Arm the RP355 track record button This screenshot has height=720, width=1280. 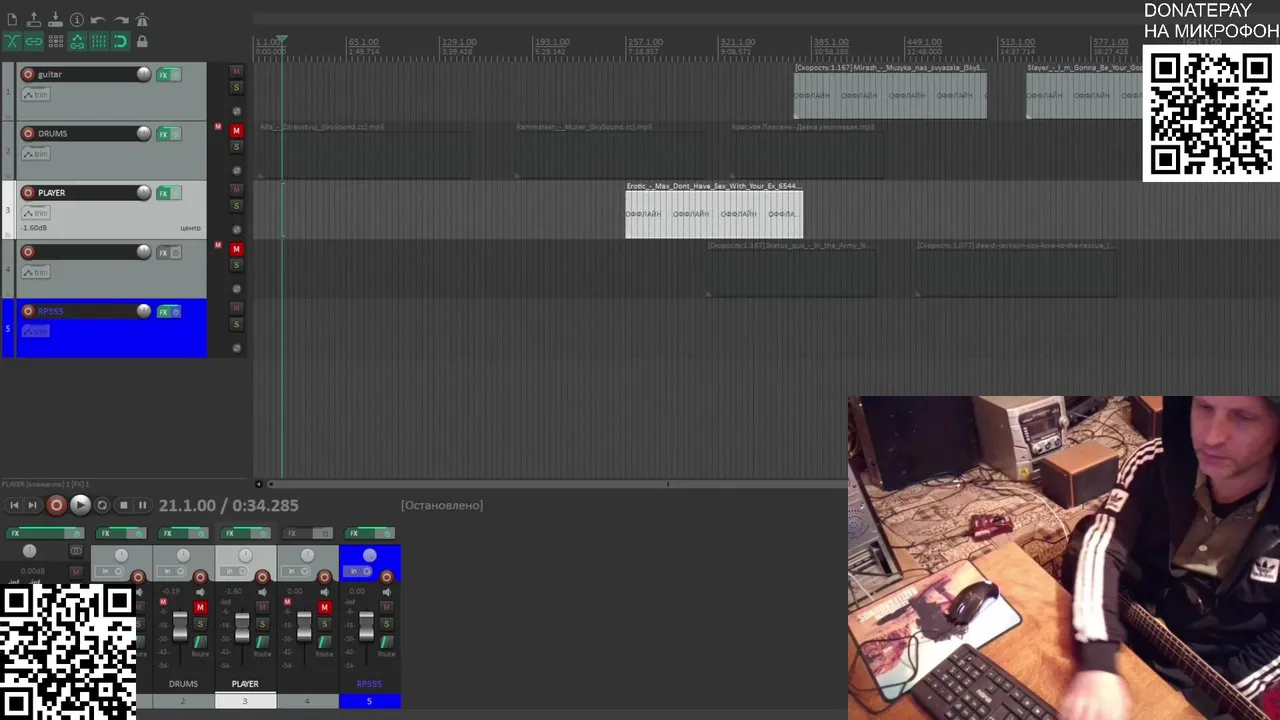pos(28,311)
